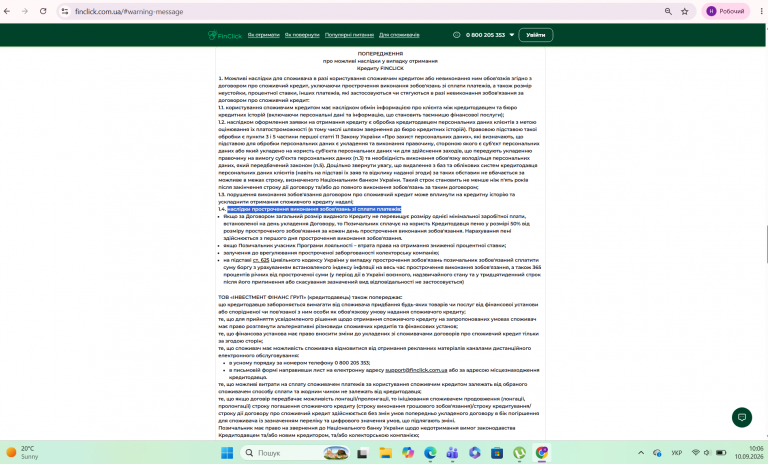Image resolution: width=768 pixels, height=464 pixels.
Task: Open the Windows Start menu
Action: point(227,453)
